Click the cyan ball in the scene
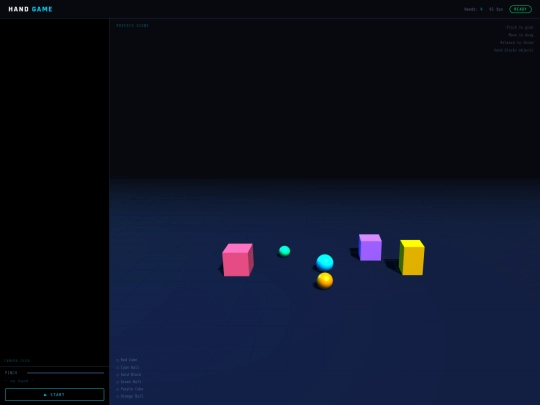 tap(325, 262)
